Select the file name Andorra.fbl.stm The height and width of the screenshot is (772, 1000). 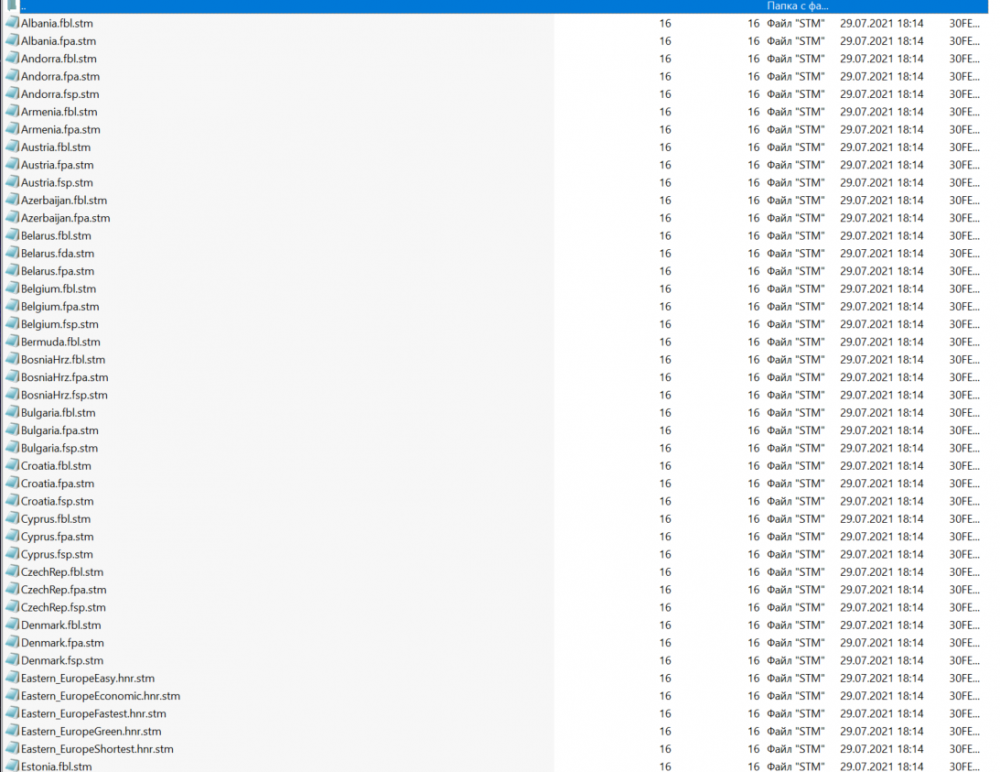[x=59, y=59]
